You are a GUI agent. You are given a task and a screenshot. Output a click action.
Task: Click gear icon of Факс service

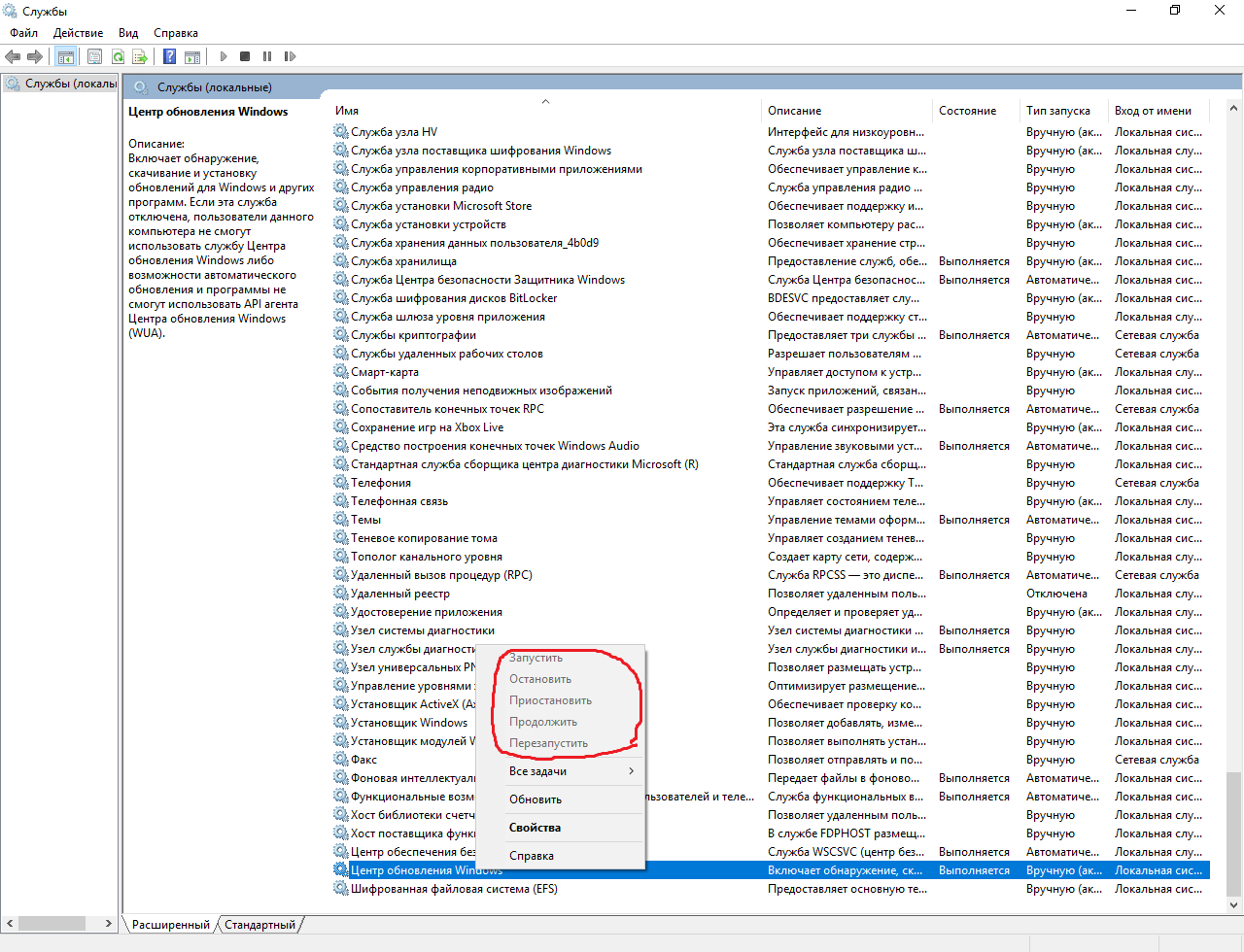coord(341,759)
